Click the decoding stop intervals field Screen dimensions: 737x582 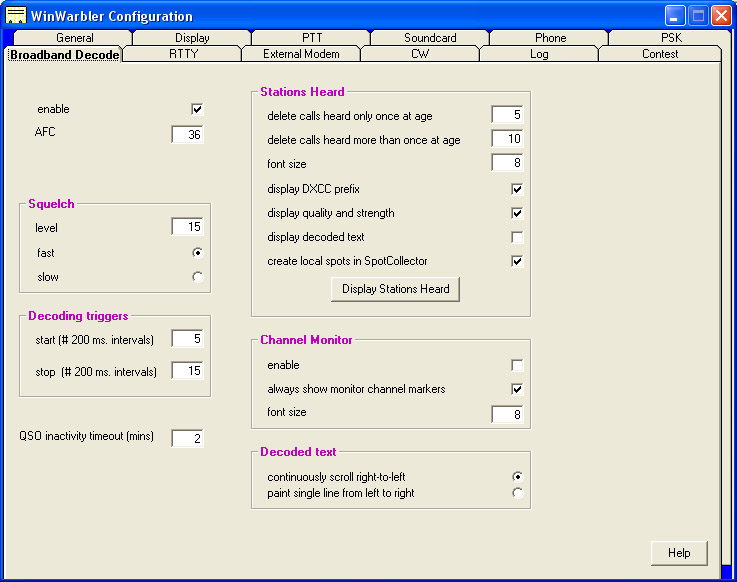(x=188, y=370)
